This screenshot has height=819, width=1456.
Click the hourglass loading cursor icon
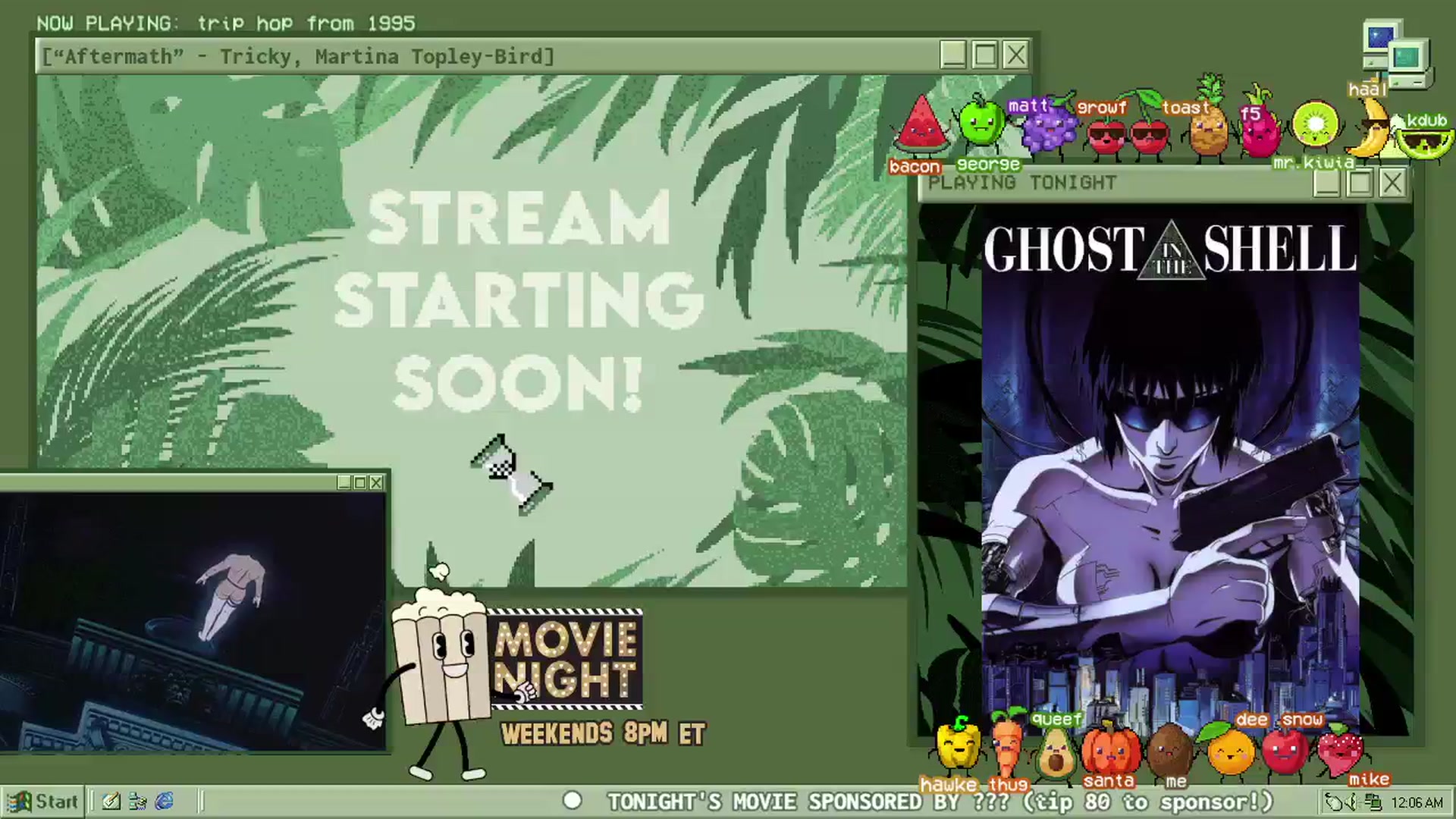tap(512, 475)
